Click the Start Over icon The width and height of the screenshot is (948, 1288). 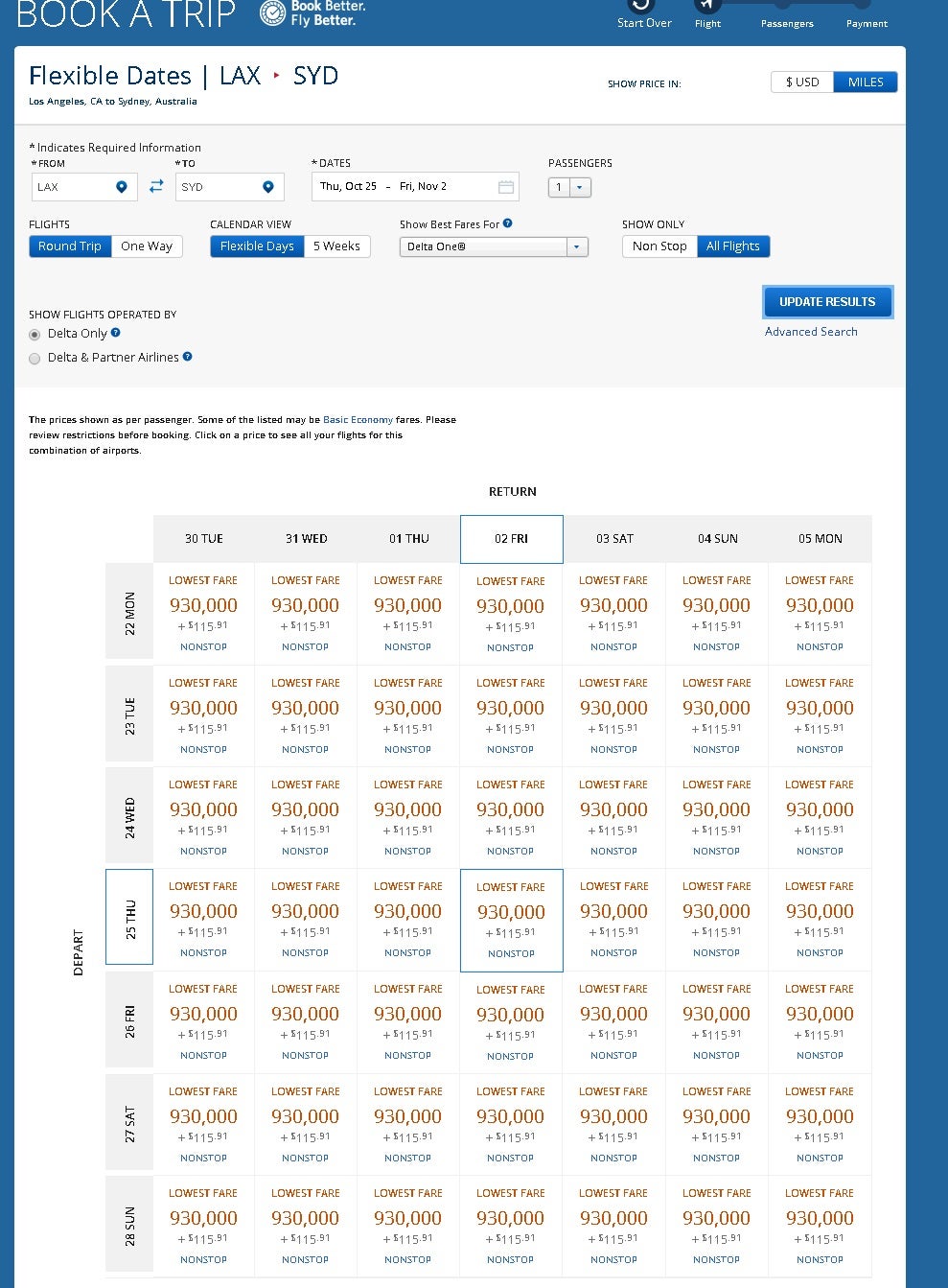point(641,6)
